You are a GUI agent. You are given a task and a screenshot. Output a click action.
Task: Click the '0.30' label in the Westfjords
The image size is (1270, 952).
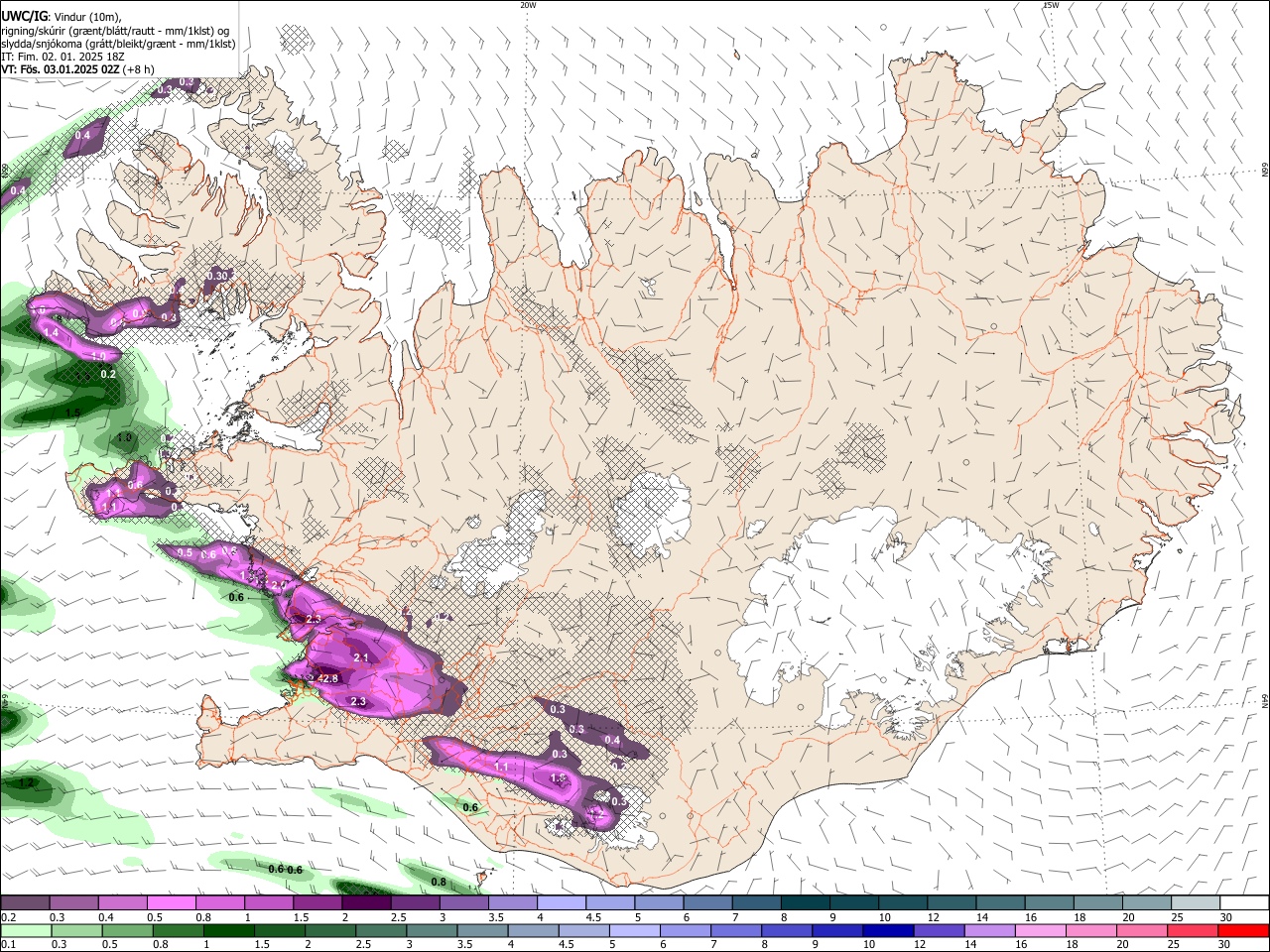[219, 275]
